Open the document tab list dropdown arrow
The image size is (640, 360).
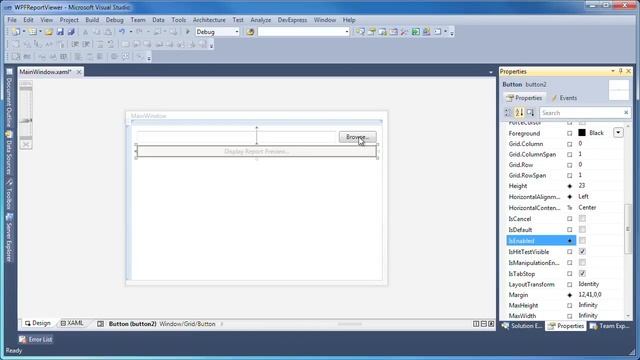[491, 72]
